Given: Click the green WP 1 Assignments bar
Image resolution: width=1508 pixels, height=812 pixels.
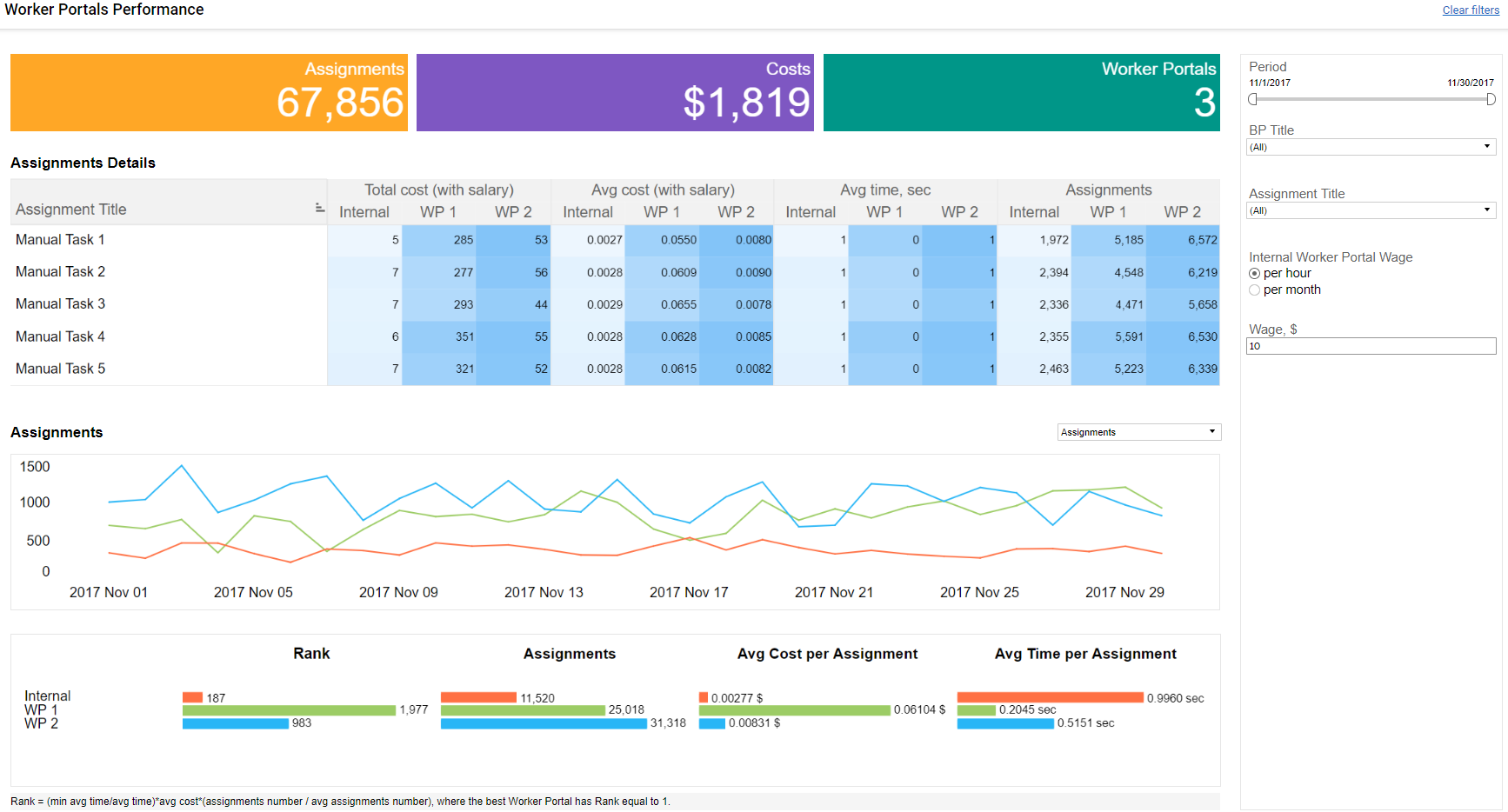Looking at the screenshot, I should tap(523, 710).
